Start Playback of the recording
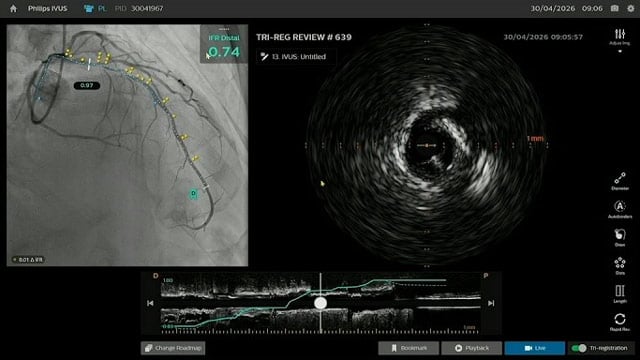640x360 pixels. (x=472, y=348)
